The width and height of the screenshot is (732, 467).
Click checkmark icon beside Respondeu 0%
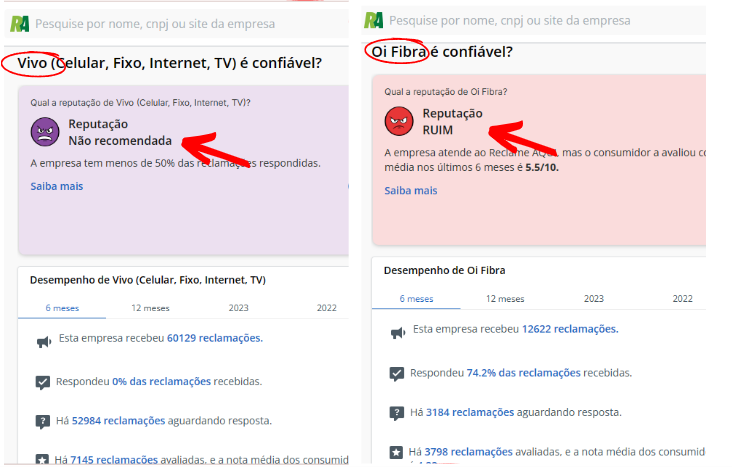[42, 382]
